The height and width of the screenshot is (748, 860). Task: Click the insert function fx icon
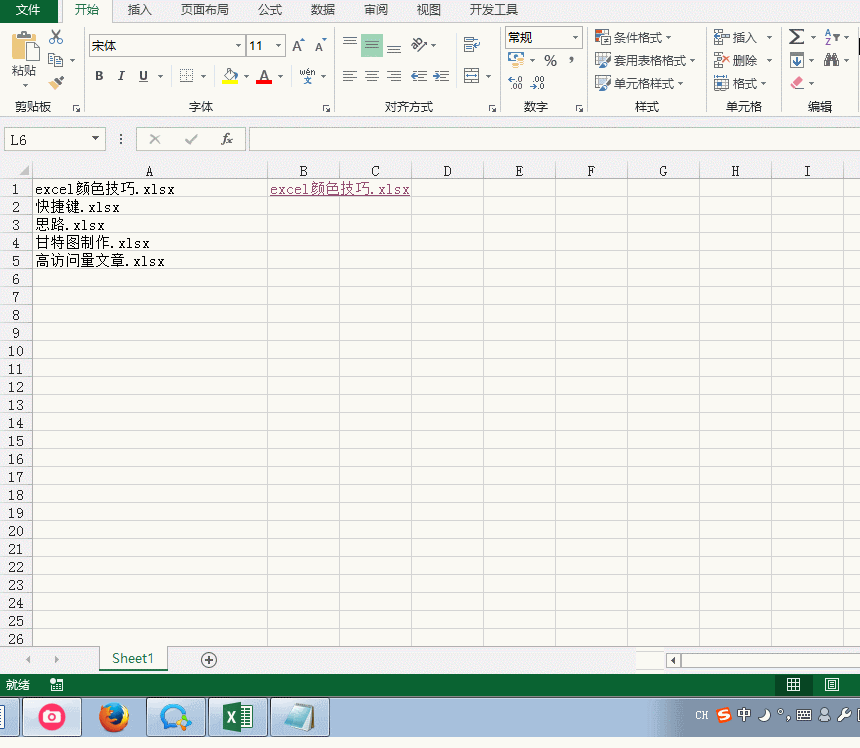(x=227, y=139)
